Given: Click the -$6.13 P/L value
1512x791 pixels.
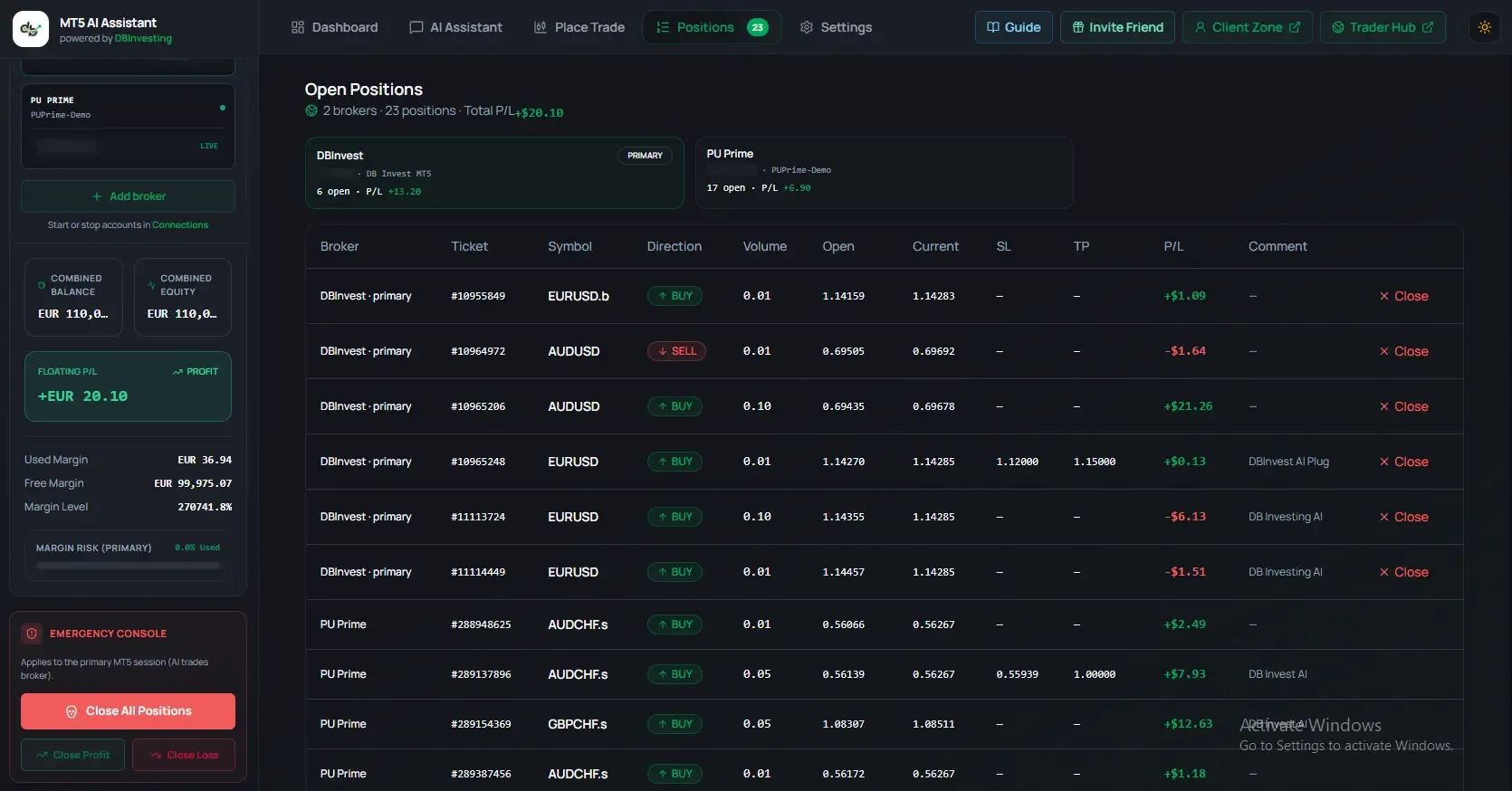Looking at the screenshot, I should [x=1184, y=517].
